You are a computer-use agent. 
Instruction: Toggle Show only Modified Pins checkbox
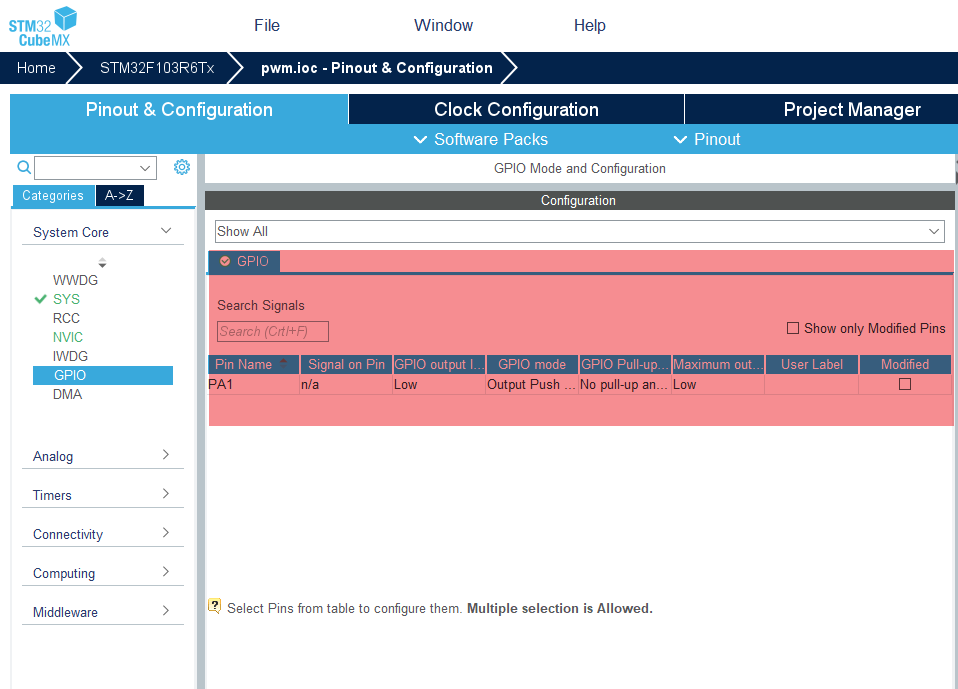(x=793, y=329)
